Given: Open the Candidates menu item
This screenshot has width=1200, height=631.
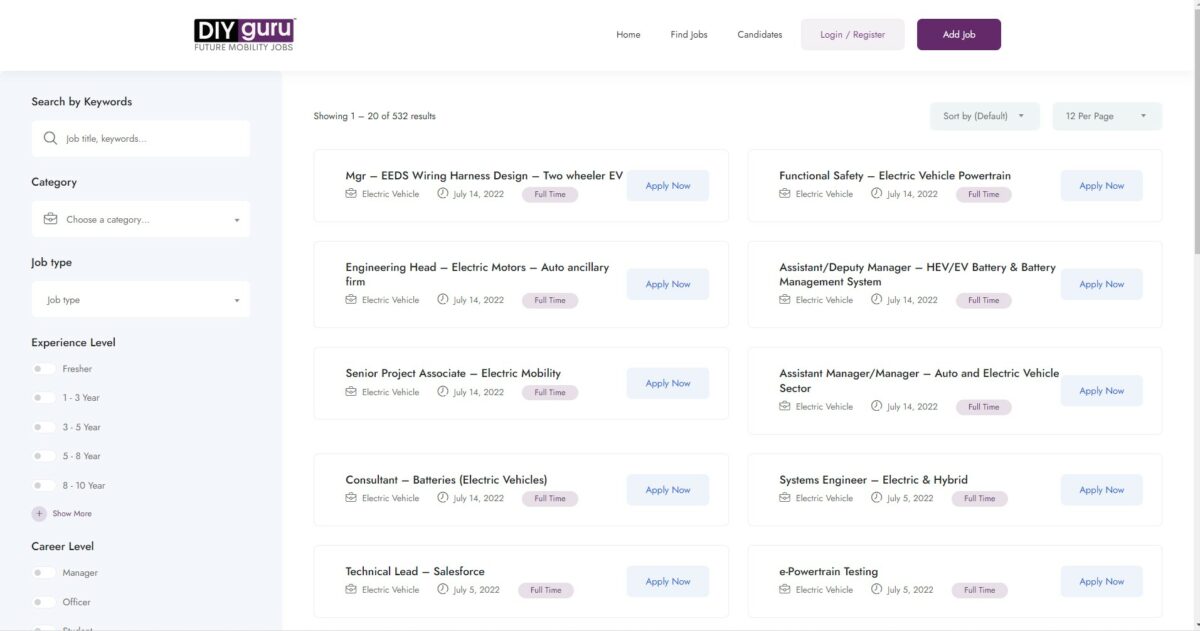Looking at the screenshot, I should point(760,35).
